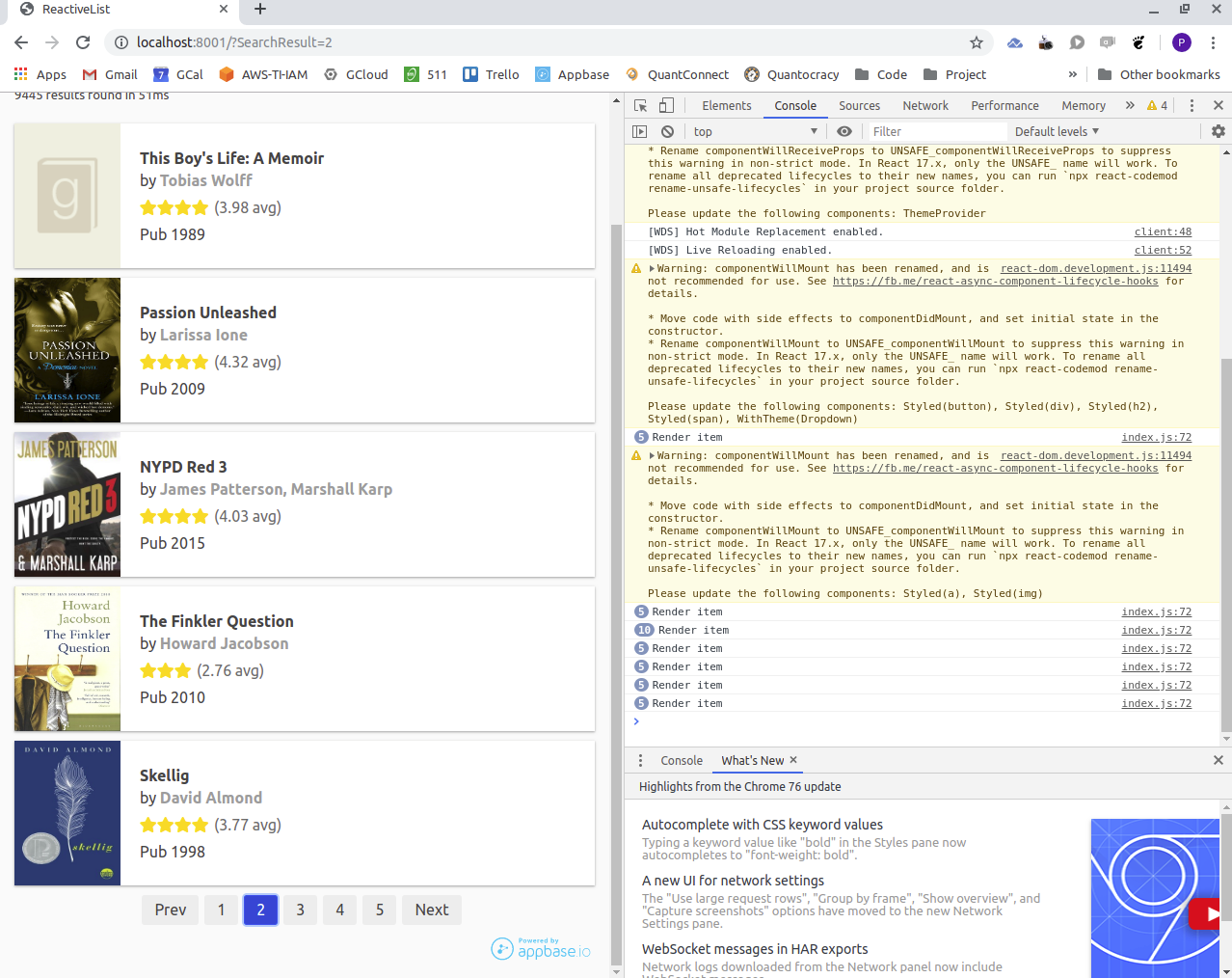Screen dimensions: 1232x978
Task: Clear console with the ban icon
Action: pos(667,131)
